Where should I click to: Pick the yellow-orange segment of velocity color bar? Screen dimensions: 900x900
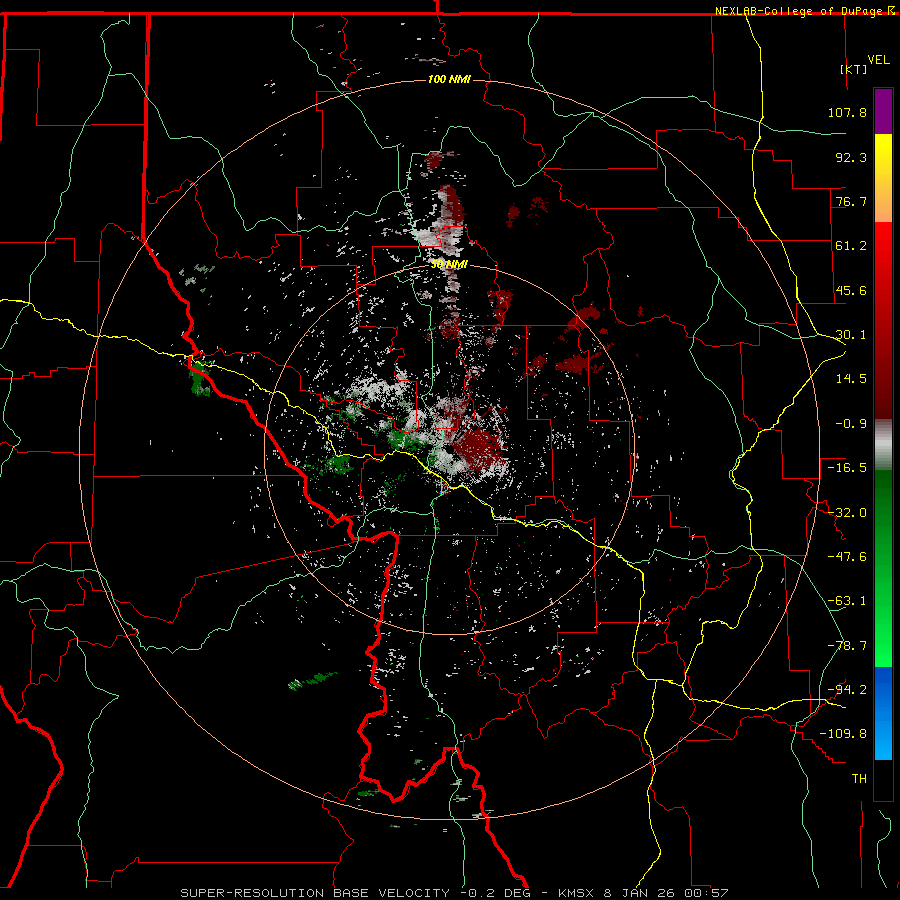[x=883, y=178]
